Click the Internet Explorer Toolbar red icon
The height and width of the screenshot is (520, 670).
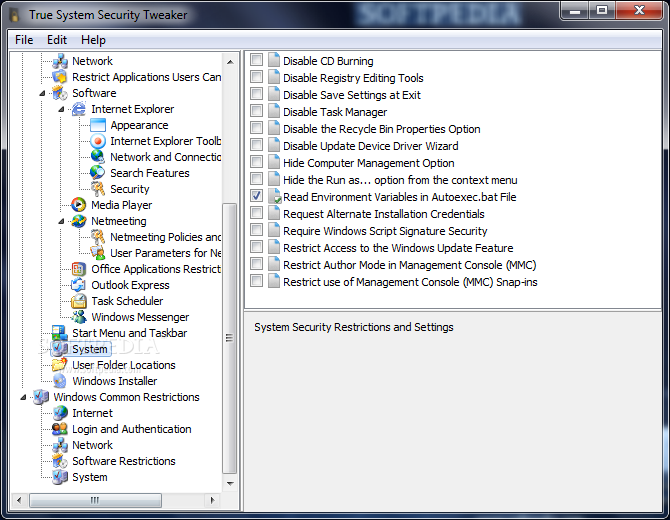click(x=98, y=141)
